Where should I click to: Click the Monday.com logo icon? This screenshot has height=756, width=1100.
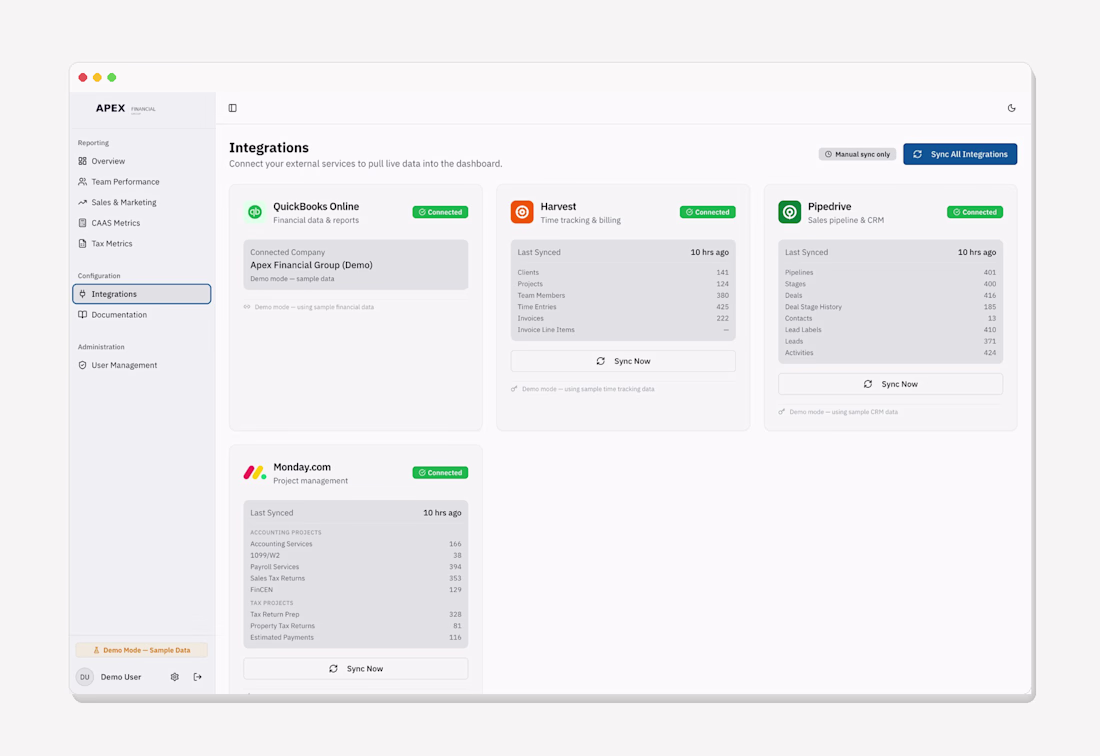[255, 473]
